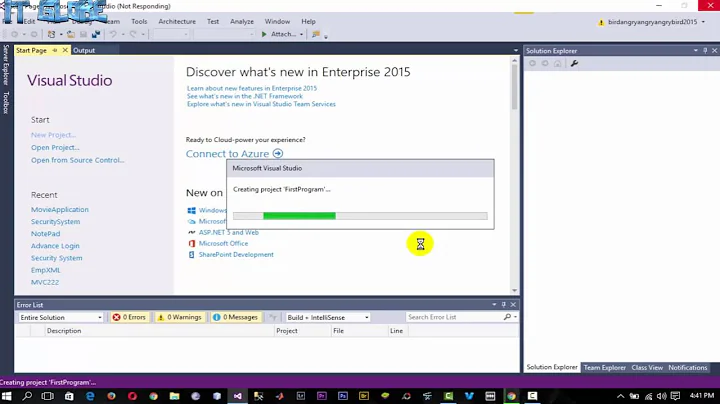Pin the Start Page tab
Image resolution: width=720 pixels, height=404 pixels.
click(55, 50)
